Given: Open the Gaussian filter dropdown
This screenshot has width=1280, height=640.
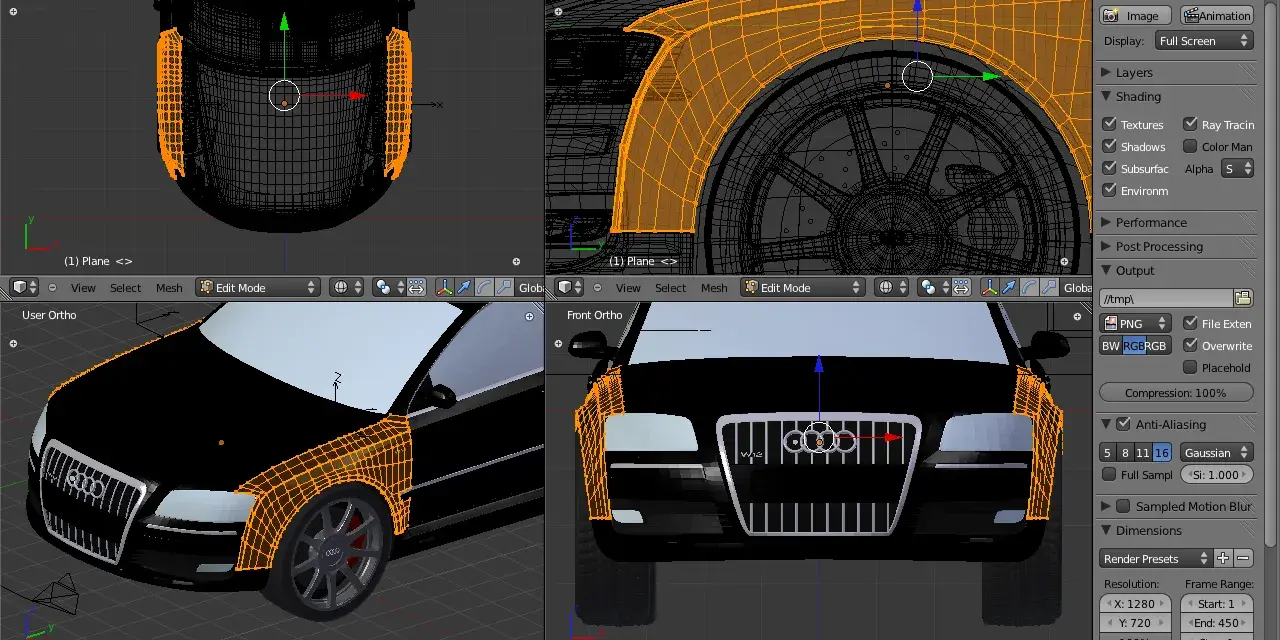Looking at the screenshot, I should point(1216,452).
